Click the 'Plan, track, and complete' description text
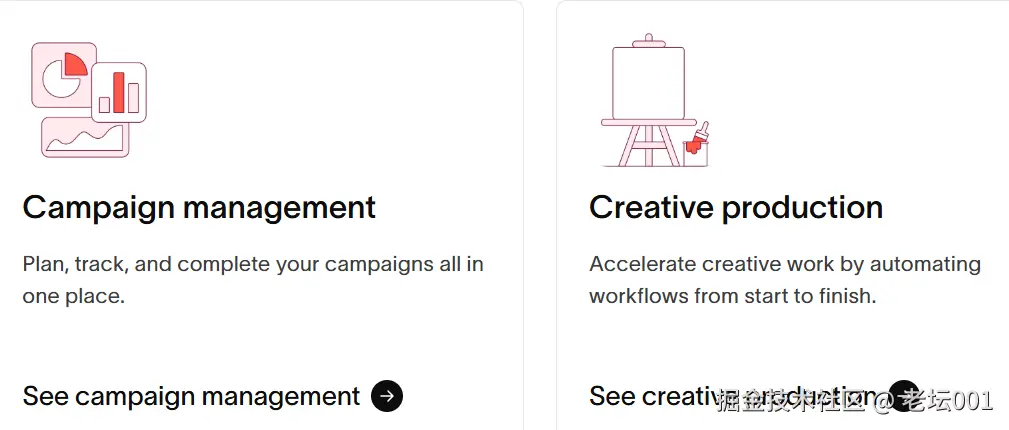 pos(252,265)
